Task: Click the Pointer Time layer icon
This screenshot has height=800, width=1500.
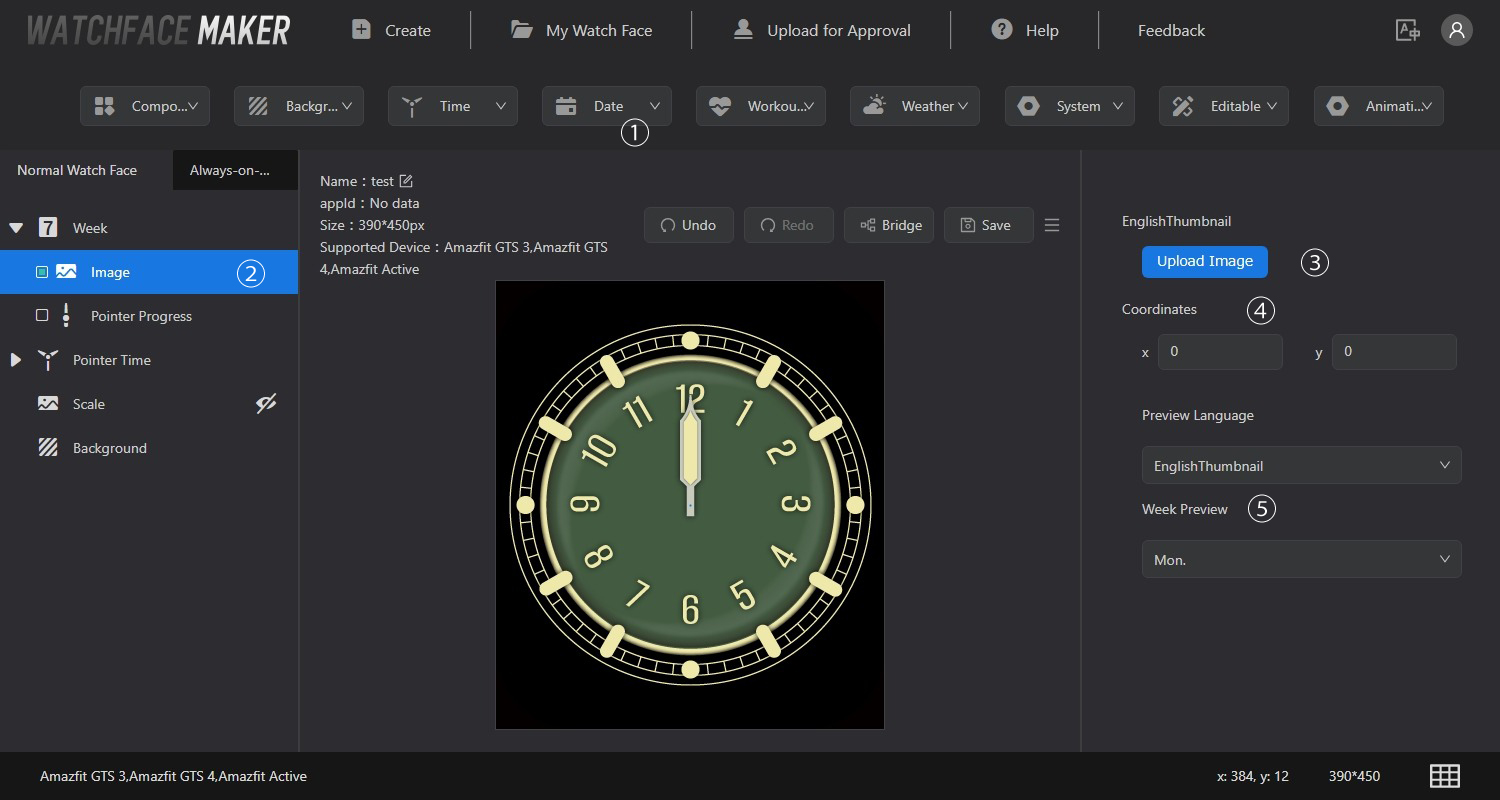Action: coord(48,360)
